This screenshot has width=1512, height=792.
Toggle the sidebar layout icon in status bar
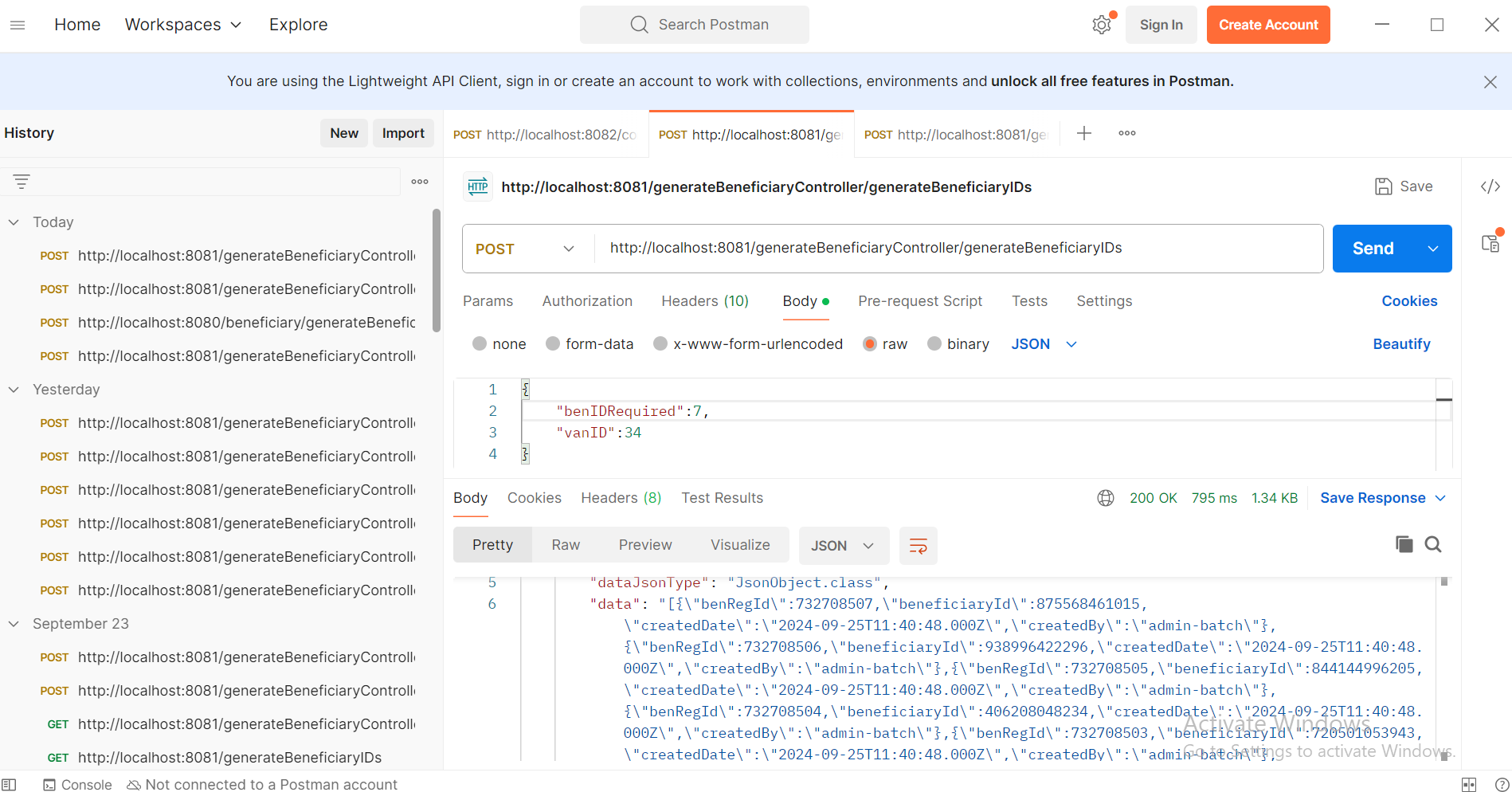(10, 785)
